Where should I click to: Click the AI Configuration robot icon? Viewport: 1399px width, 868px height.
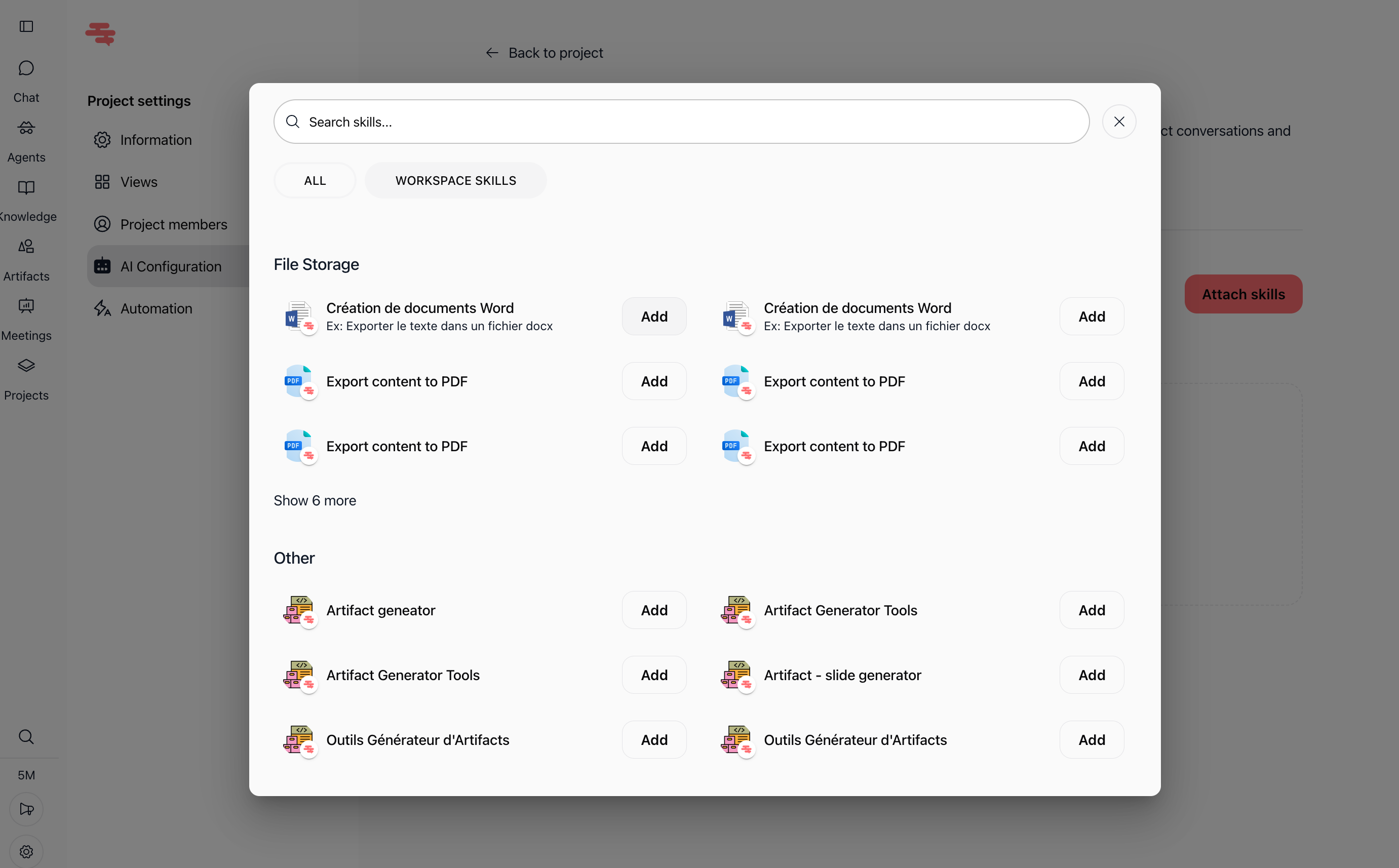(x=102, y=266)
